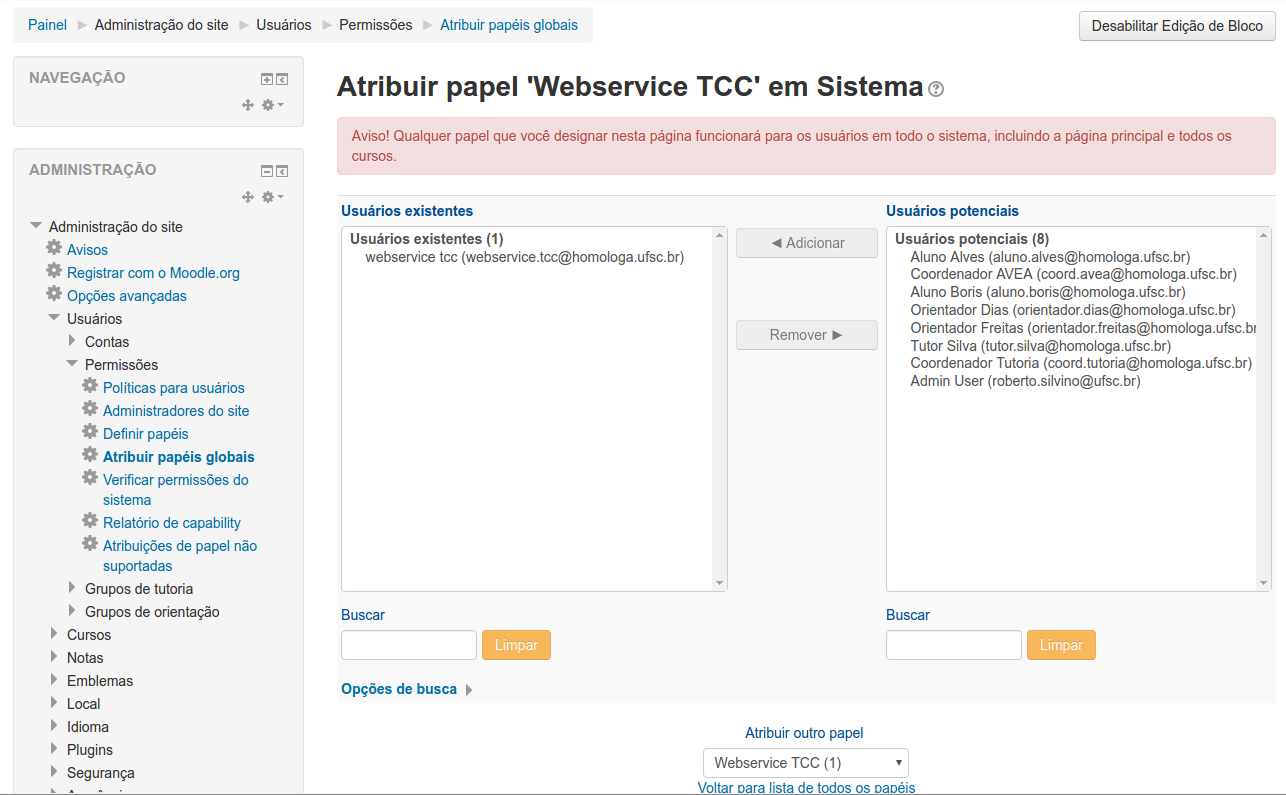Expand Grupos de tutoria node
This screenshot has height=795, width=1286.
pyautogui.click(x=72, y=588)
